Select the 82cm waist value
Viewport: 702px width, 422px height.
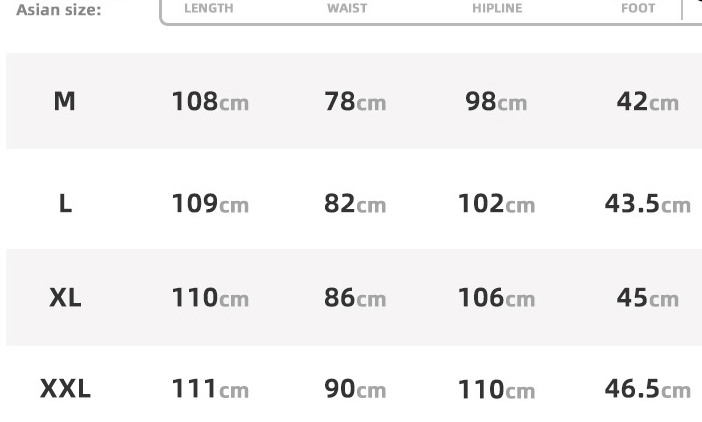pos(355,204)
